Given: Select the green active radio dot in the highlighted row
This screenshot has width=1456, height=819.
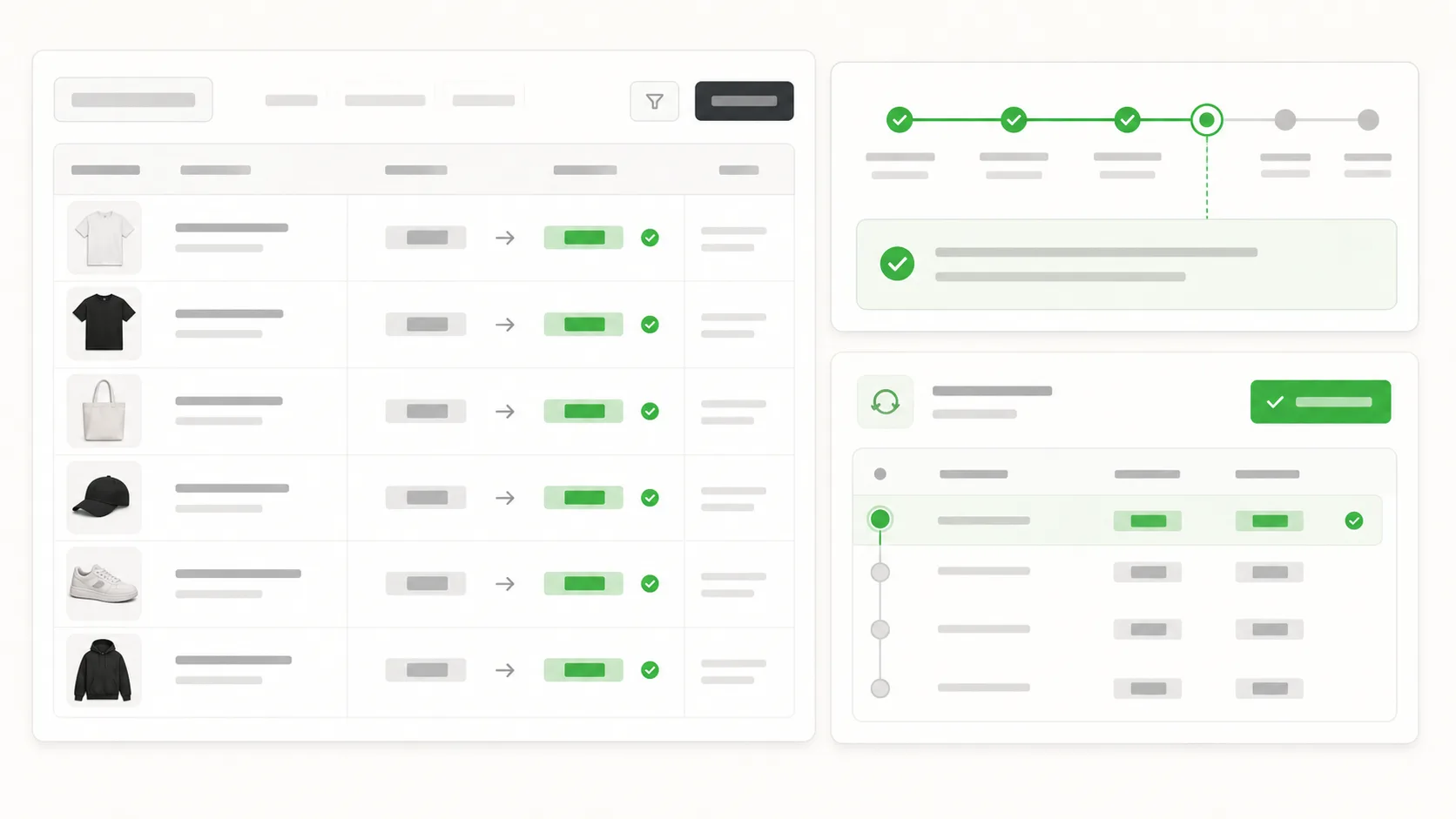Looking at the screenshot, I should pyautogui.click(x=880, y=520).
